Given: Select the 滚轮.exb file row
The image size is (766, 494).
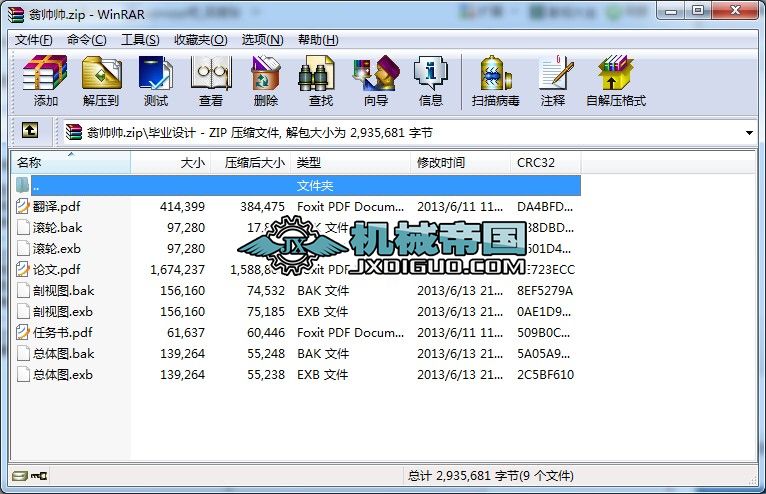Looking at the screenshot, I should (296, 248).
